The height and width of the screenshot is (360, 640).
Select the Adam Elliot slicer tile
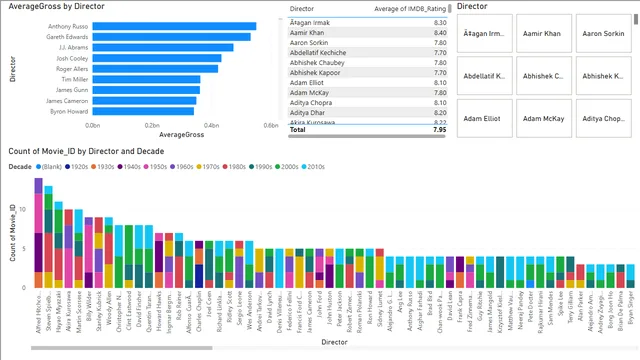(x=484, y=118)
